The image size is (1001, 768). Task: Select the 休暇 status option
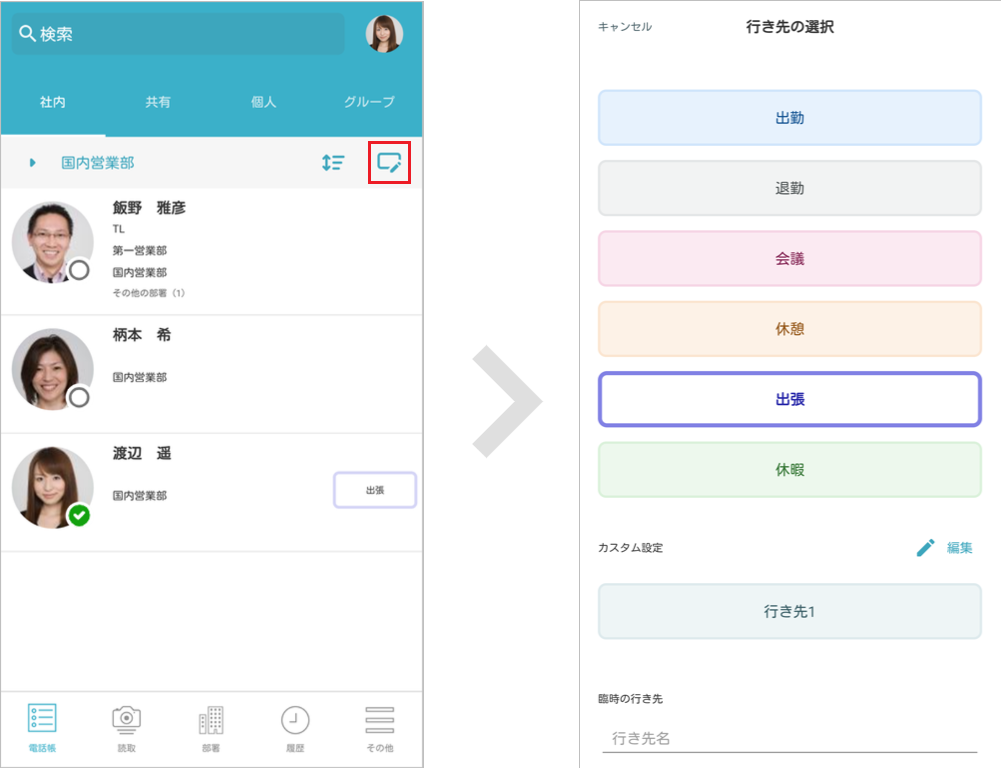pyautogui.click(x=789, y=469)
